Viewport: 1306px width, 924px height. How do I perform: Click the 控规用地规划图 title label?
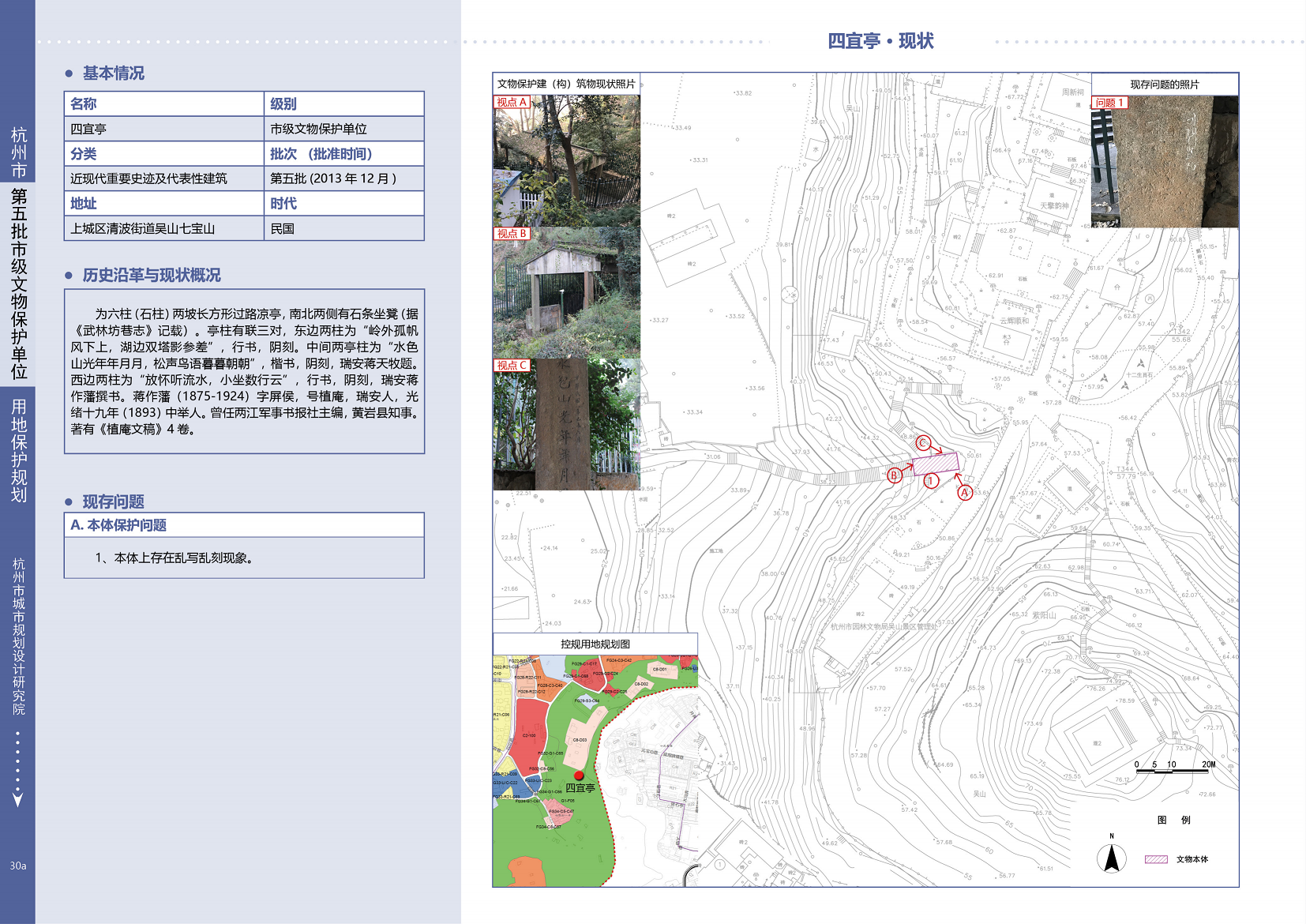tap(595, 644)
